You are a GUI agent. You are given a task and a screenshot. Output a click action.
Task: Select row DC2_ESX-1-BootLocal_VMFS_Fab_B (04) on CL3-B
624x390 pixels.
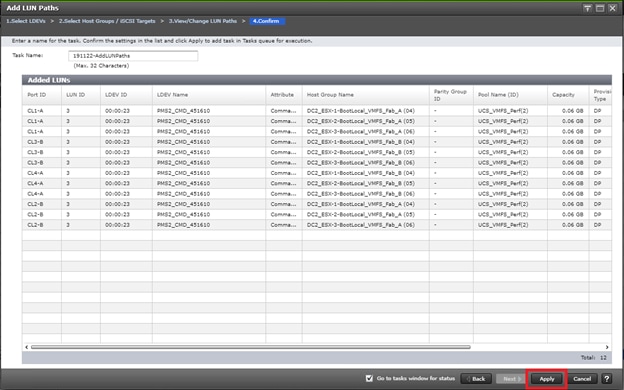point(317,142)
